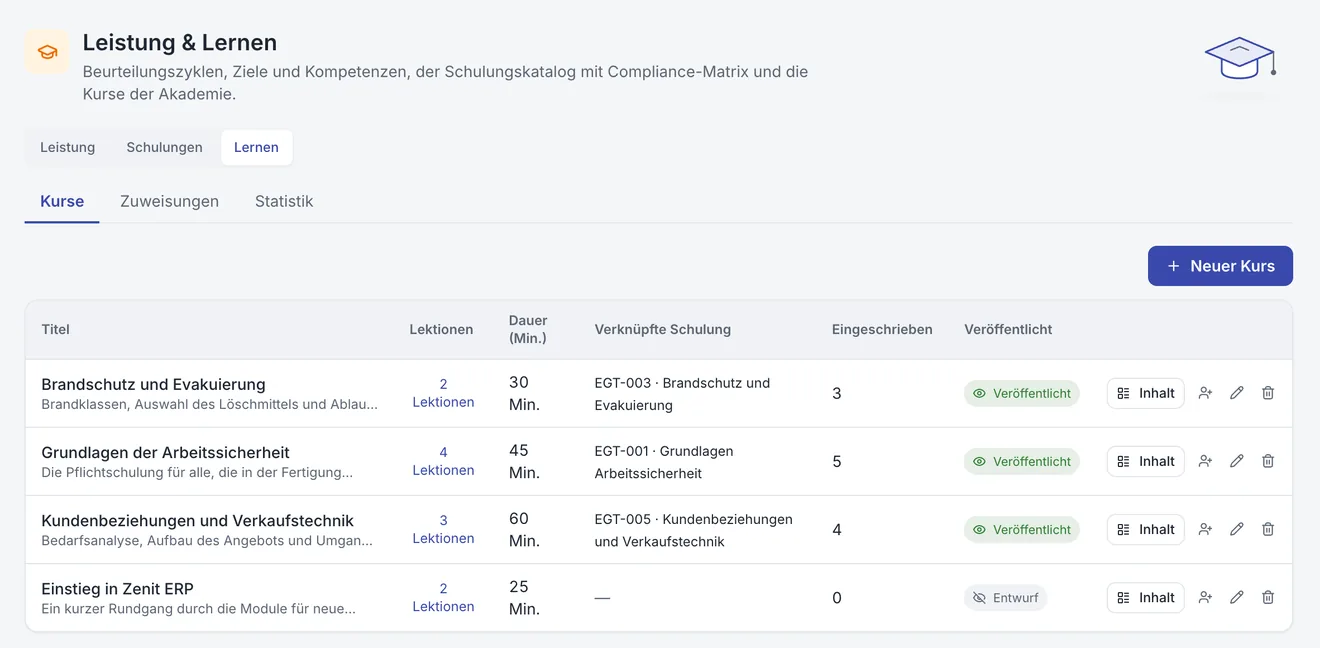Click the large graduation cap illustration

(1240, 60)
